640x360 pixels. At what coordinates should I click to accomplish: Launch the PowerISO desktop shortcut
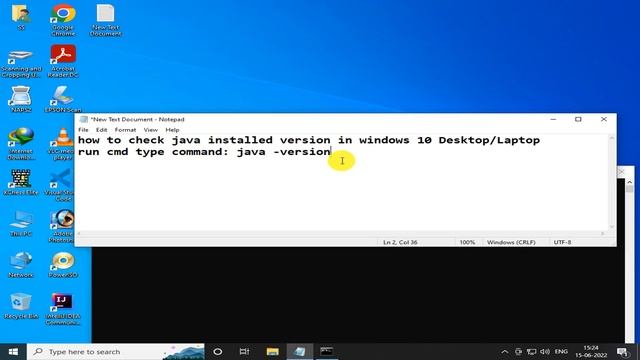pyautogui.click(x=63, y=264)
